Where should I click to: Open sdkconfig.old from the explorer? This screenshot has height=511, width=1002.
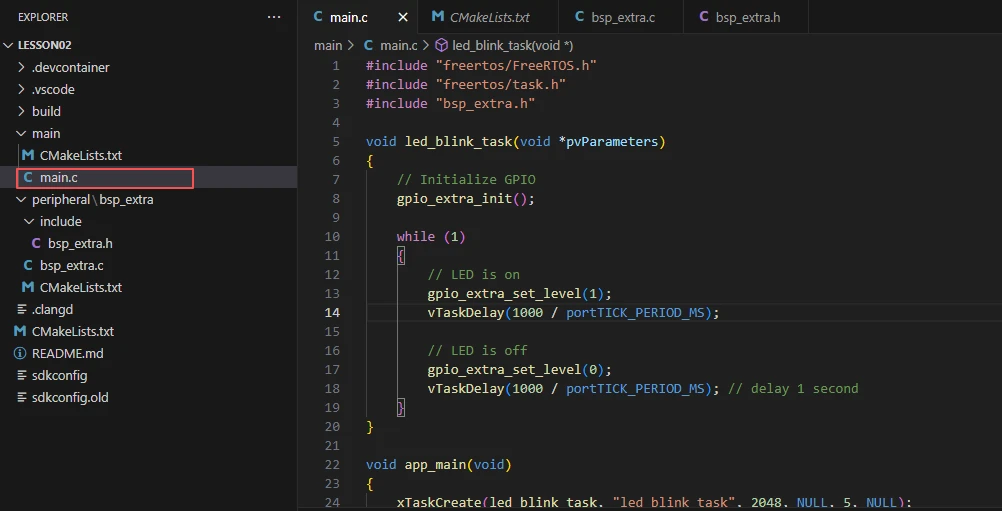click(69, 397)
